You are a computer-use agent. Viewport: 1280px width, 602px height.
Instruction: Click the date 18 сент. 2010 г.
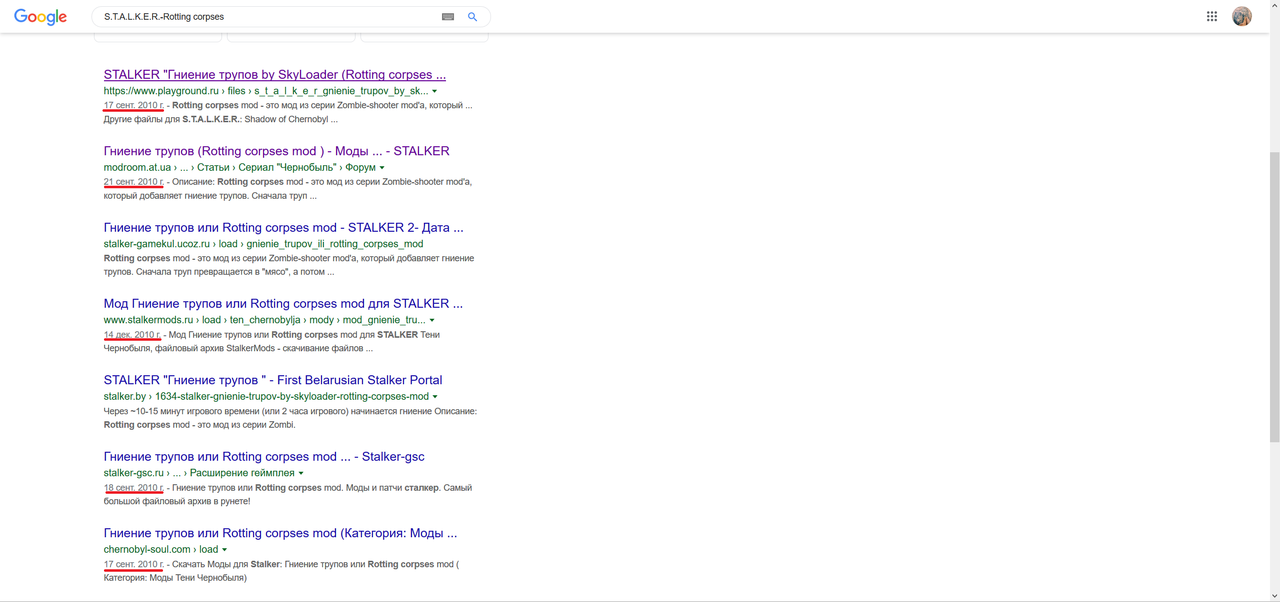pyautogui.click(x=133, y=488)
